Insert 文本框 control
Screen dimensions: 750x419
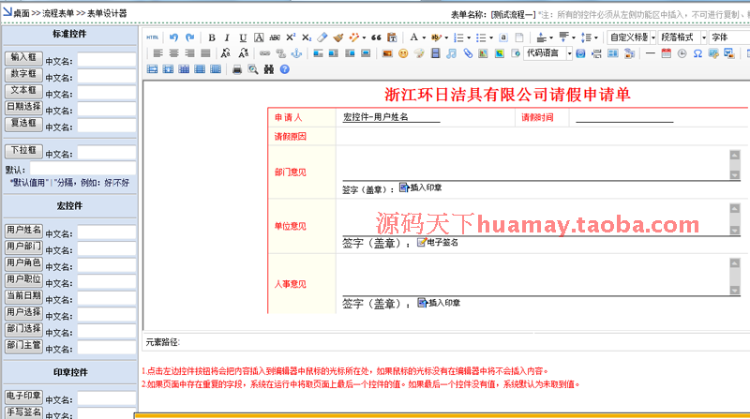23,90
